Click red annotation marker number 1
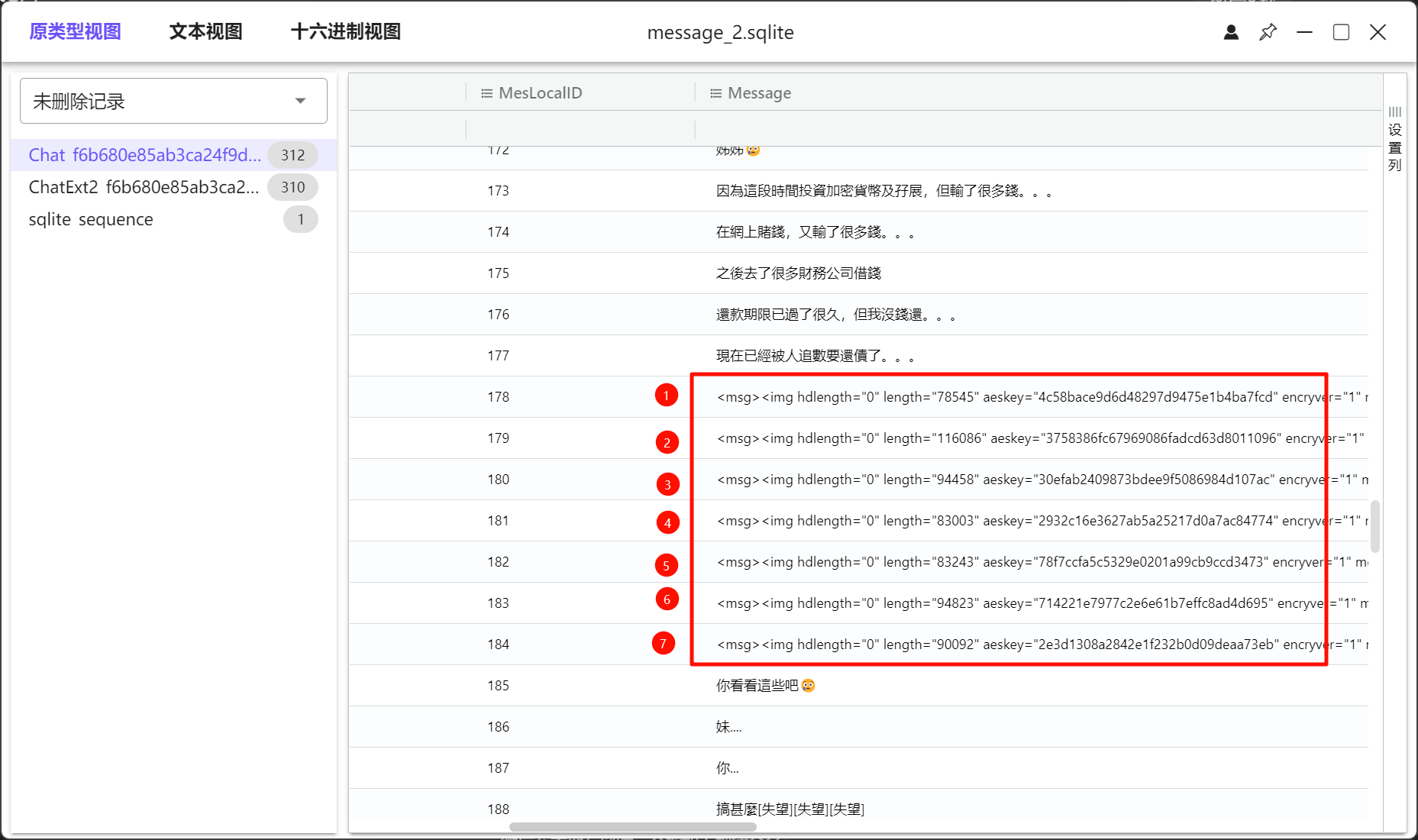The image size is (1418, 840). coord(666,396)
